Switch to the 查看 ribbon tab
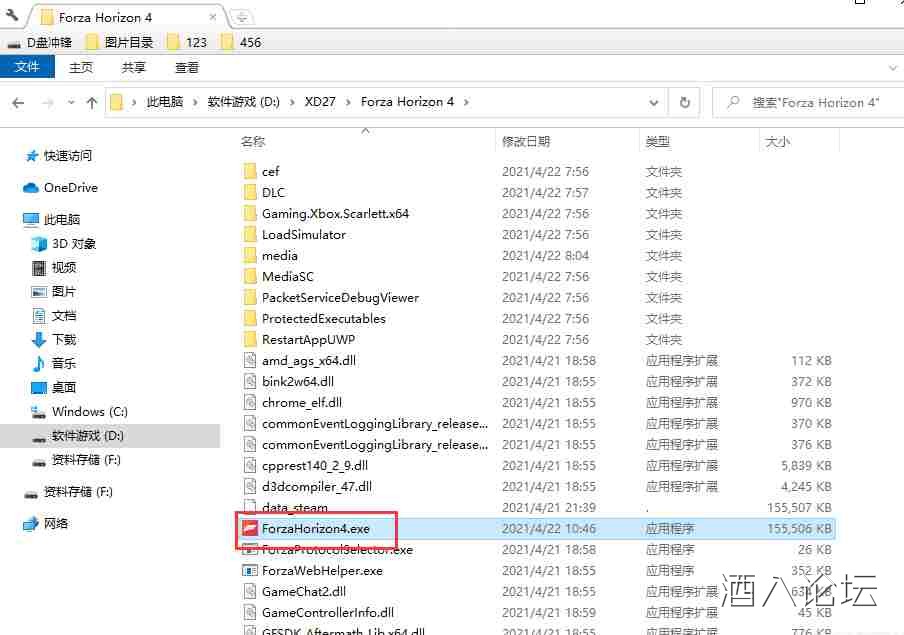The width and height of the screenshot is (904, 635). [187, 67]
